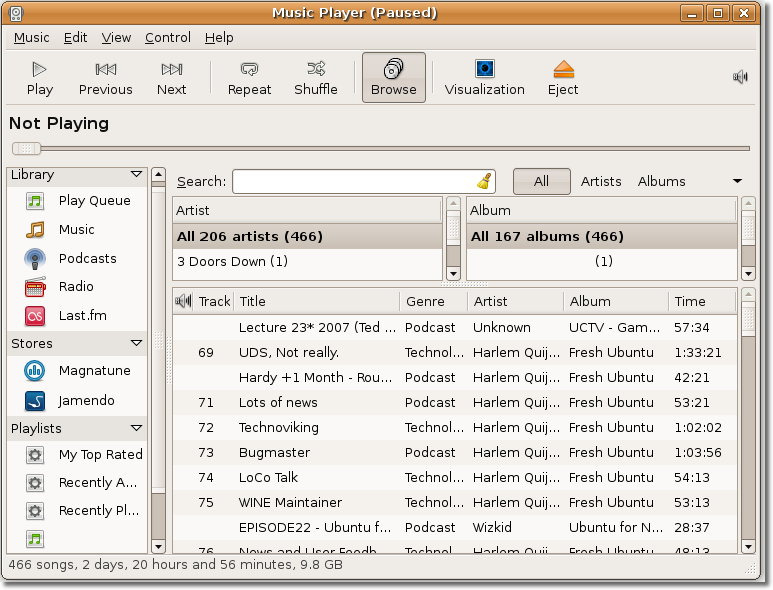
Task: Select All 167 albums row
Action: 601,236
